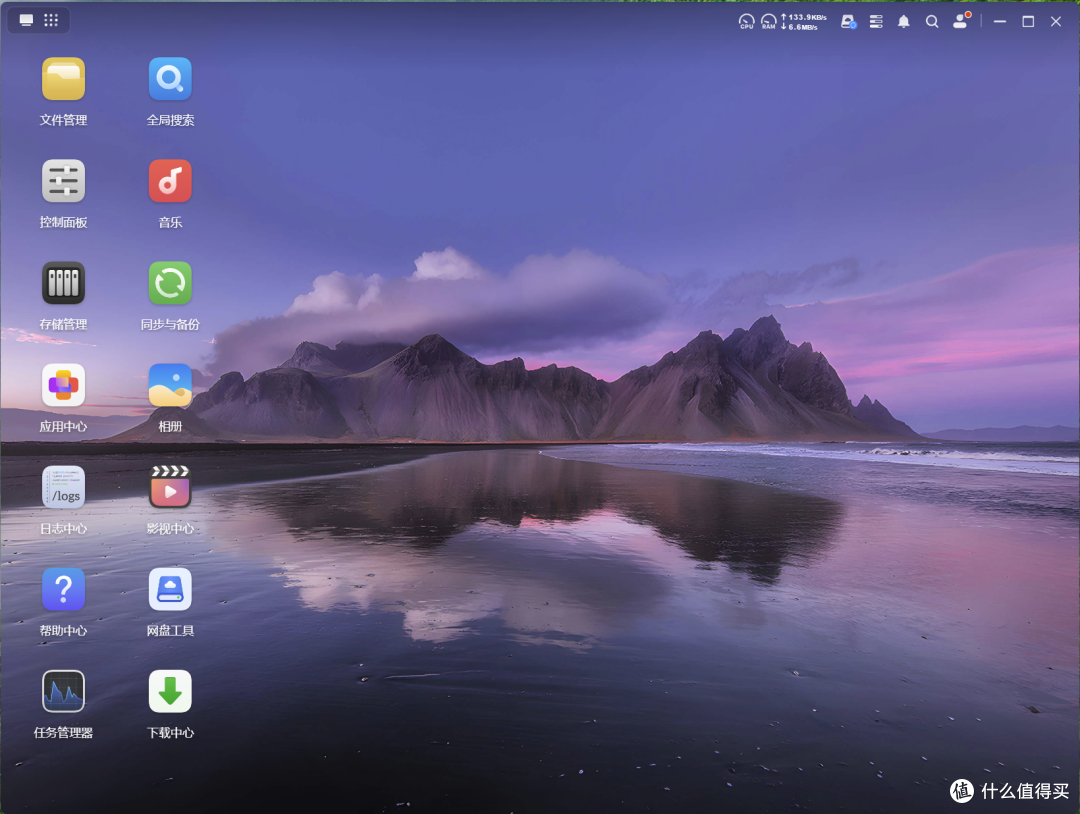Open the 音乐 music app
Image resolution: width=1080 pixels, height=814 pixels.
click(170, 181)
